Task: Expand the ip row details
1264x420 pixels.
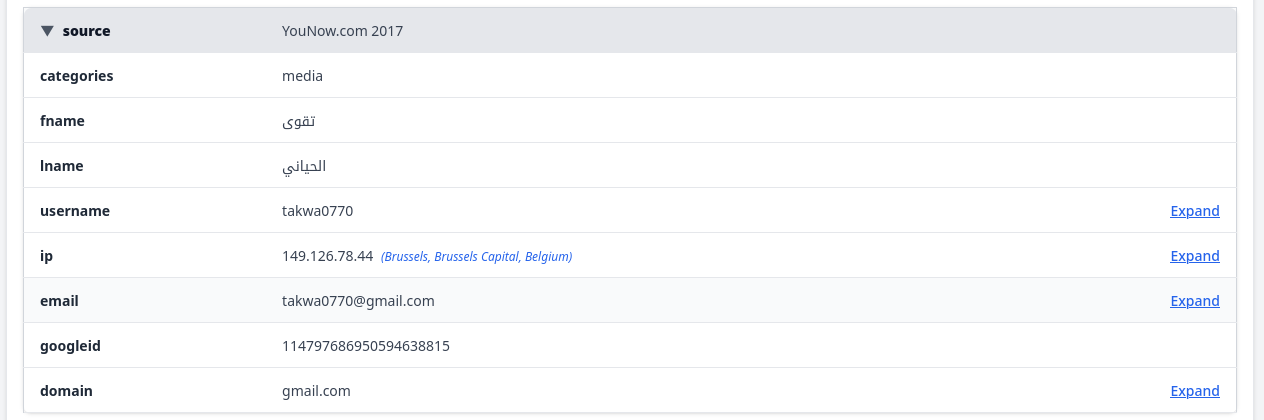Action: [1195, 256]
